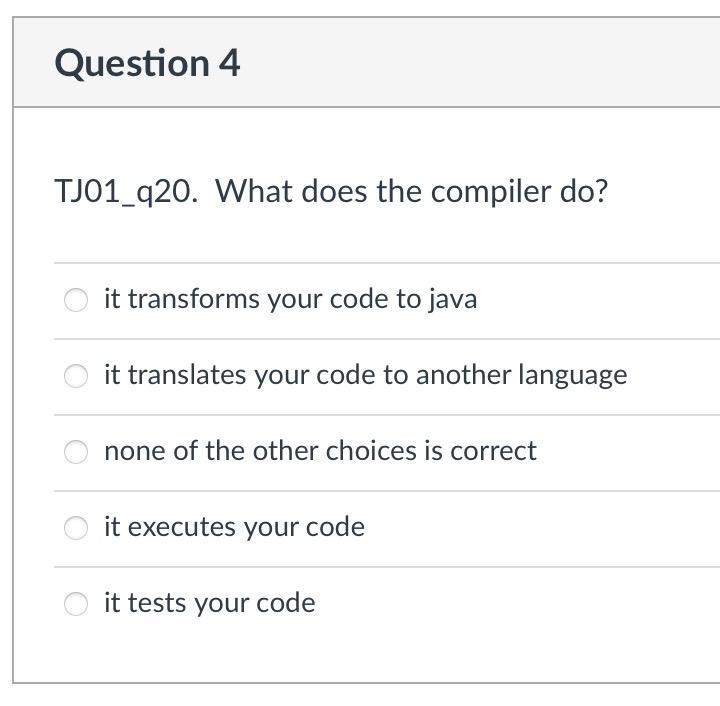Select the radio button for 'it tests your code'
This screenshot has width=720, height=706.
76,604
